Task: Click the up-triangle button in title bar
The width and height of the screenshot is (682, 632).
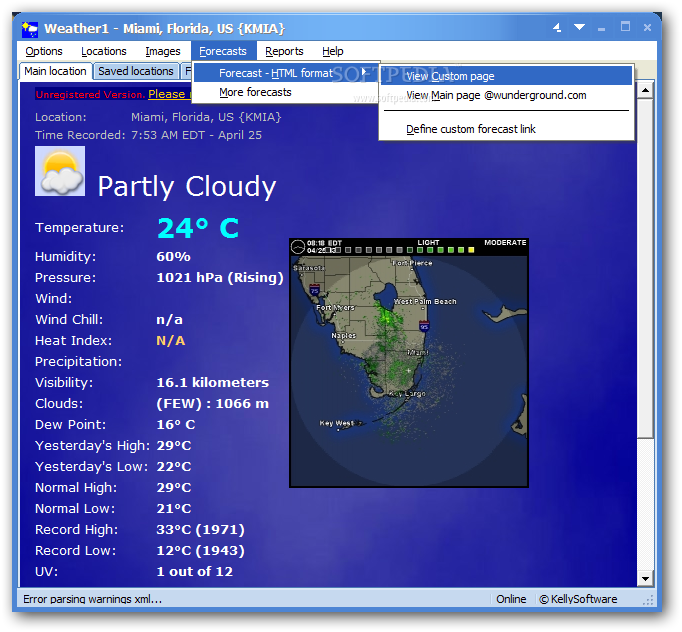Action: pyautogui.click(x=556, y=27)
